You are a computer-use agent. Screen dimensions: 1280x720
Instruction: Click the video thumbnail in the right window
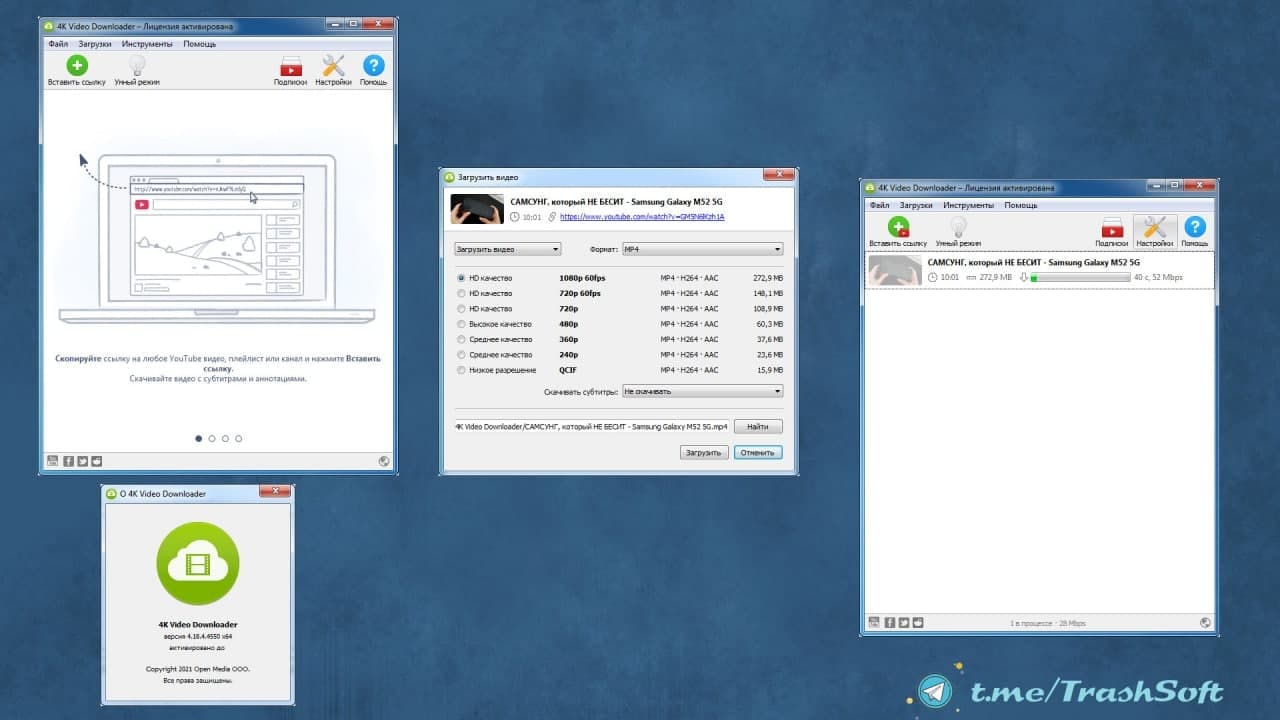(x=895, y=270)
